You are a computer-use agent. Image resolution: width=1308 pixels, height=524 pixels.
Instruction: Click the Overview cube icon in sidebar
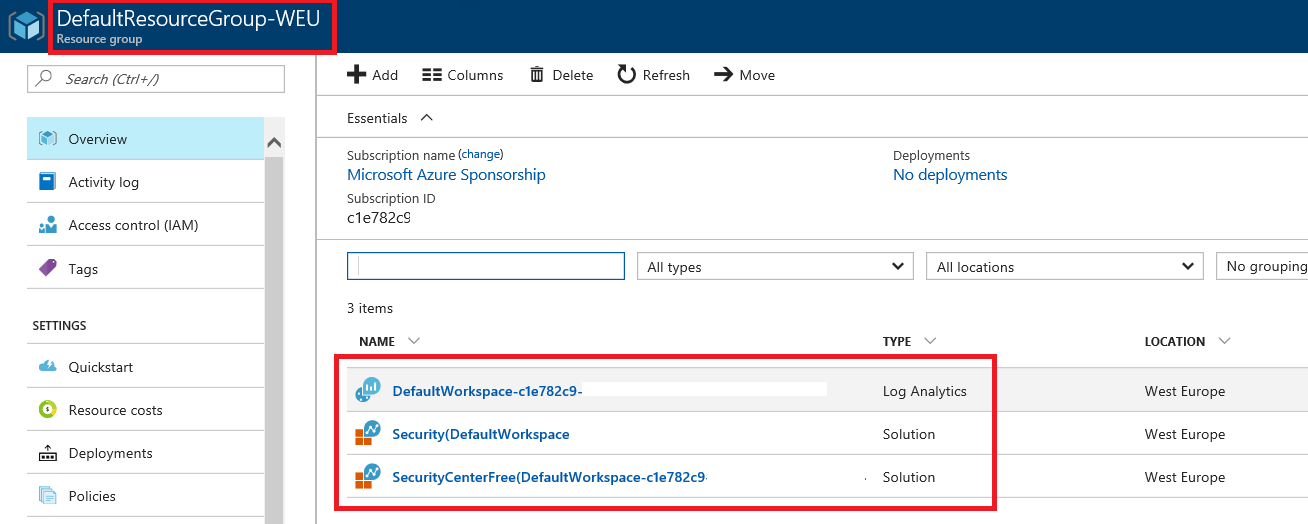click(48, 139)
